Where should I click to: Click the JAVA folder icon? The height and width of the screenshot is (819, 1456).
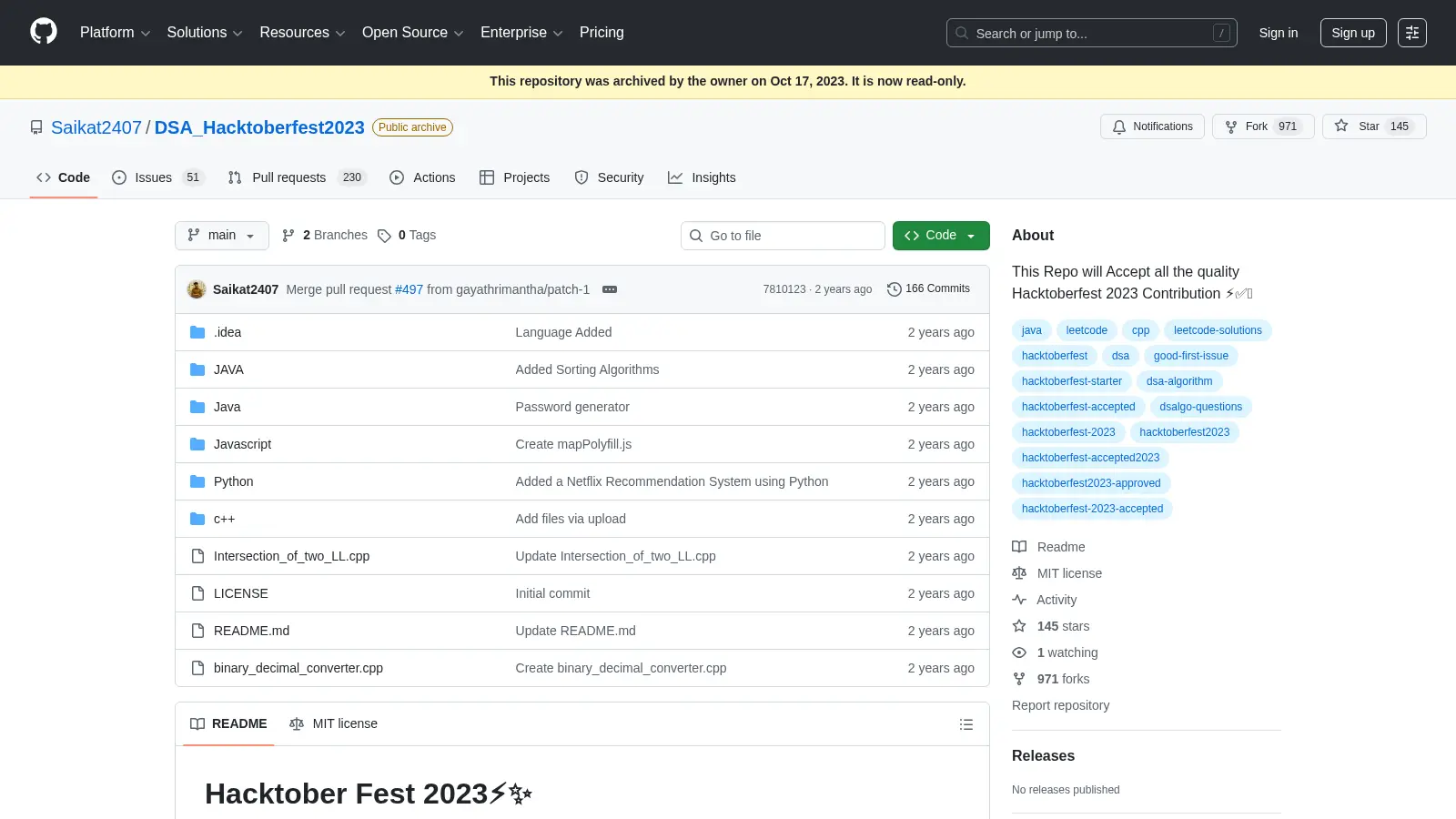[x=197, y=369]
